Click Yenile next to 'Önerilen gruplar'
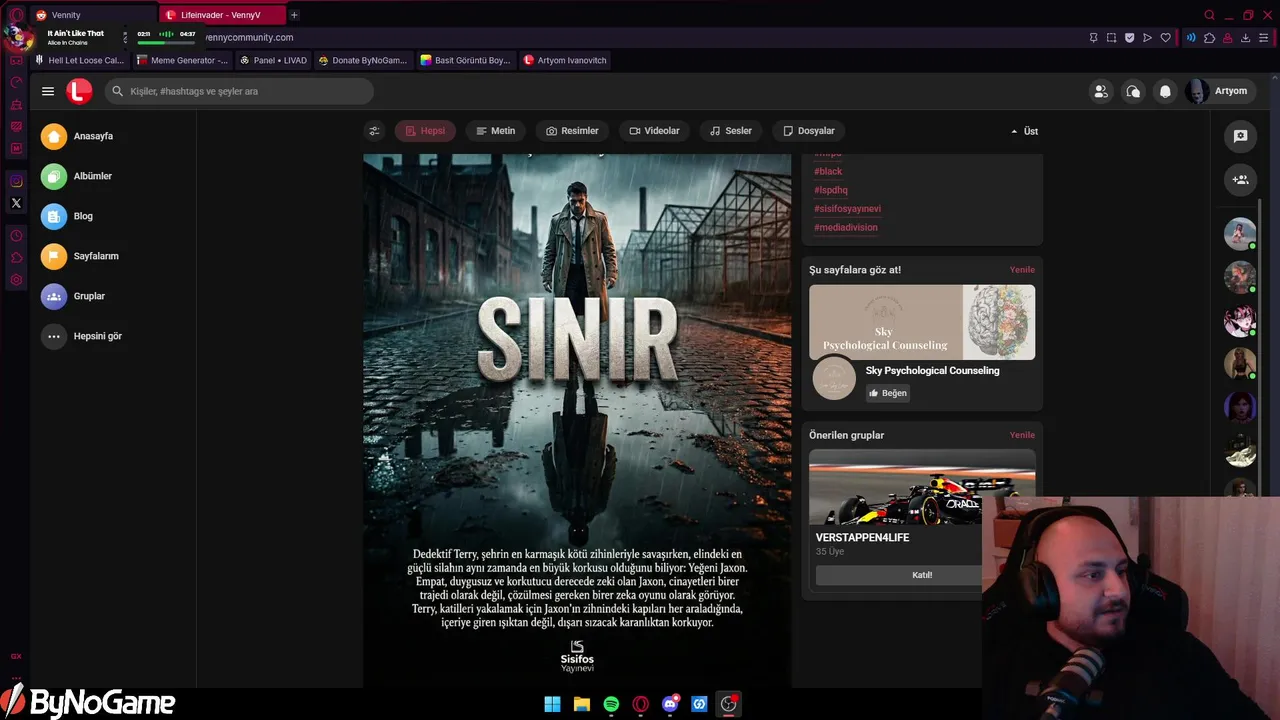This screenshot has width=1280, height=720. tap(1022, 435)
